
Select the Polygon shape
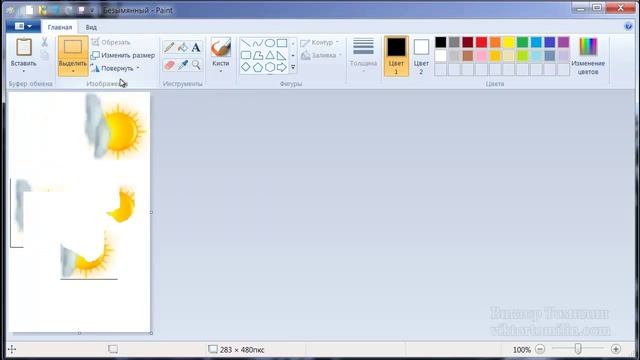click(x=258, y=55)
